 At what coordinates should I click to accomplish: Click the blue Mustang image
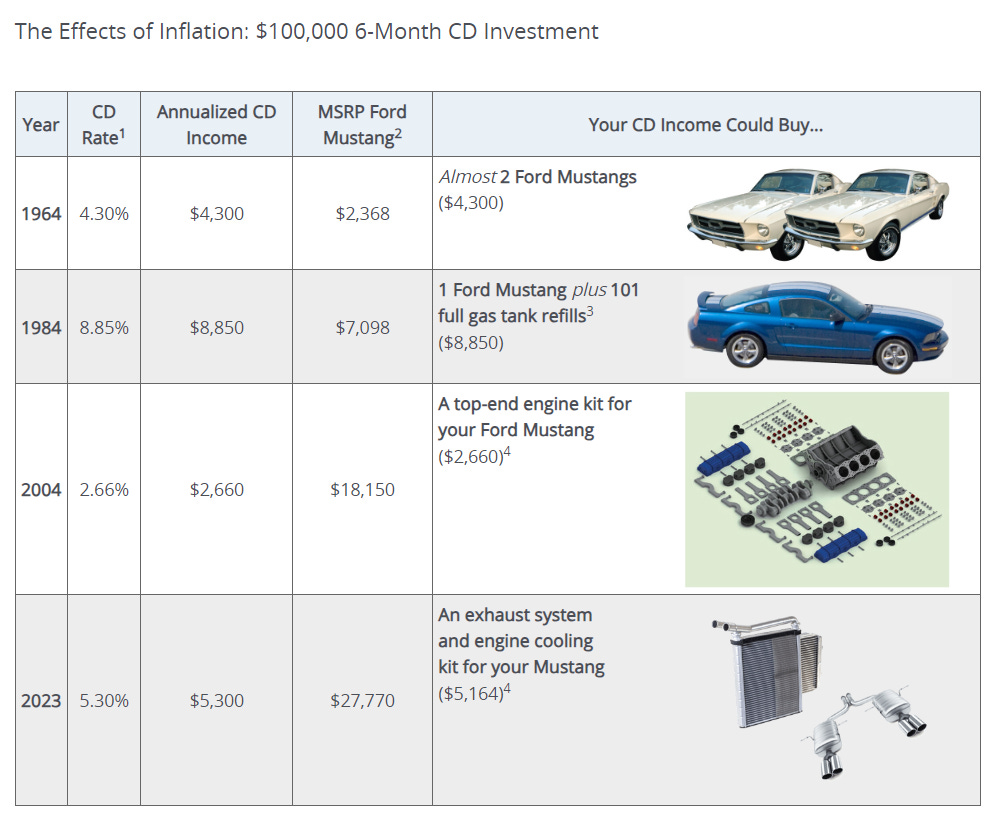coord(819,328)
